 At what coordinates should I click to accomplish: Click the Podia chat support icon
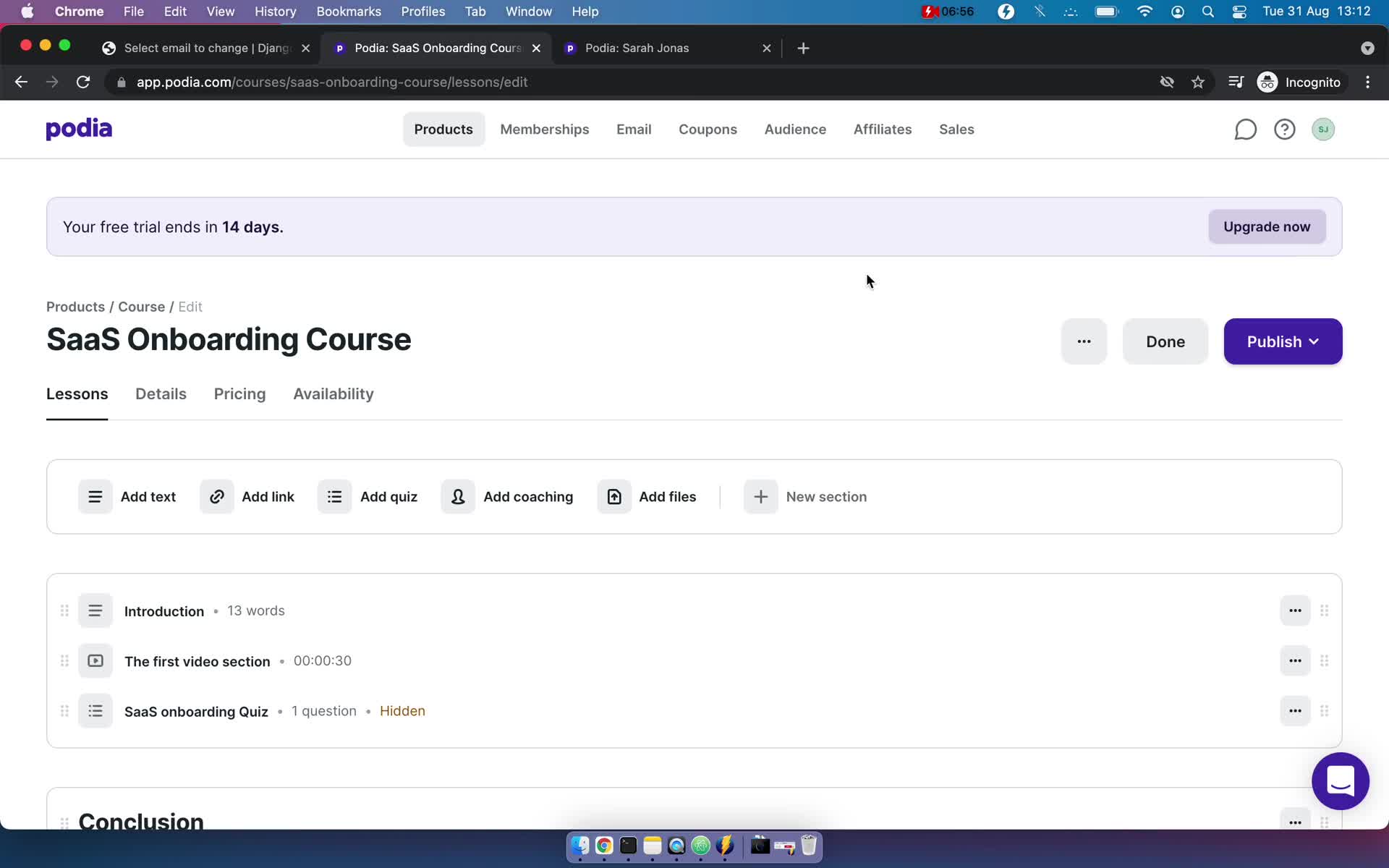[1340, 781]
